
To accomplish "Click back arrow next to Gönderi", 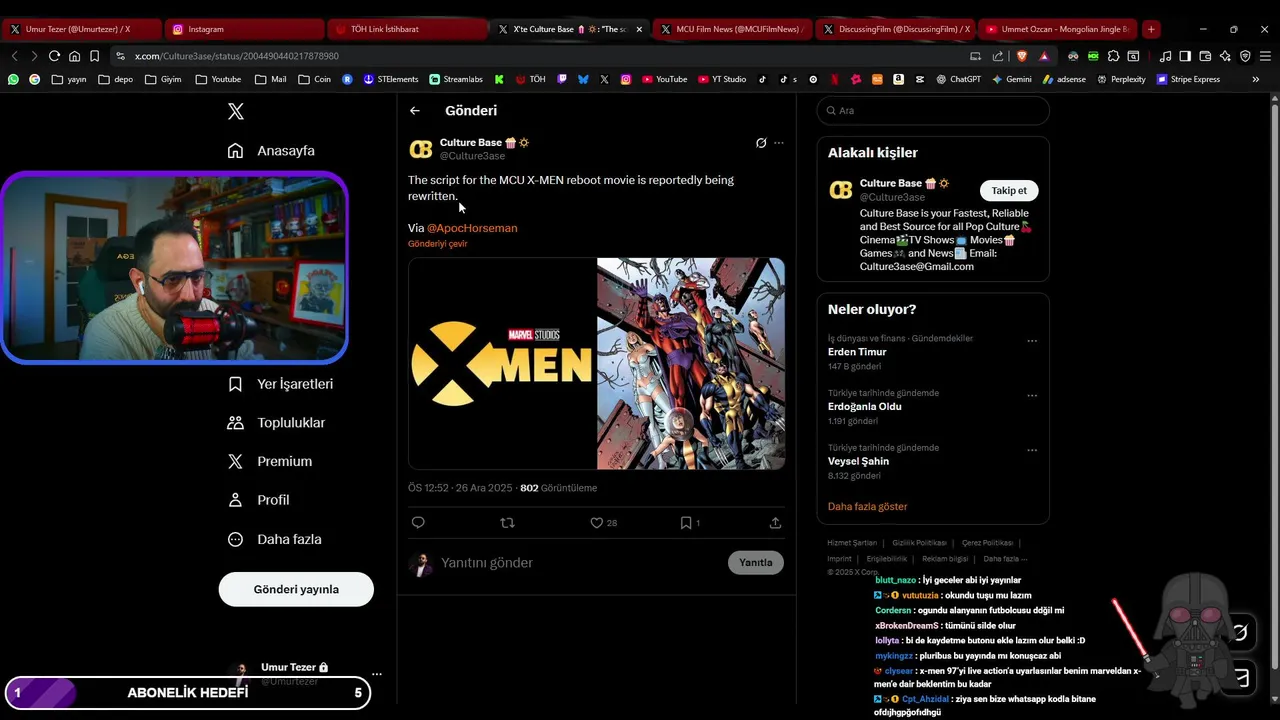I will (415, 111).
